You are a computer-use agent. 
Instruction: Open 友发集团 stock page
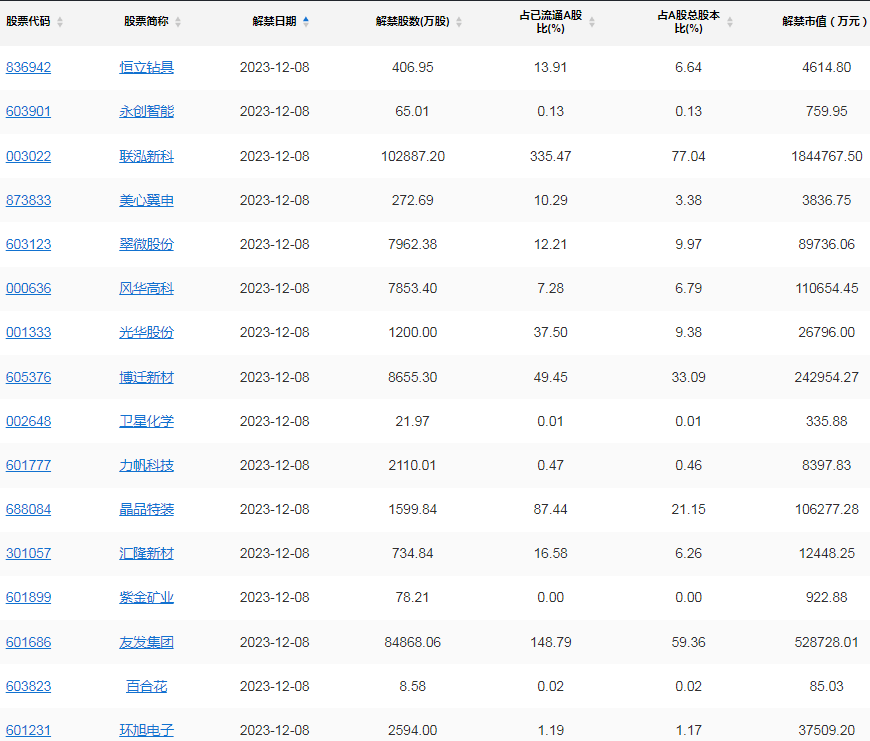(x=146, y=642)
